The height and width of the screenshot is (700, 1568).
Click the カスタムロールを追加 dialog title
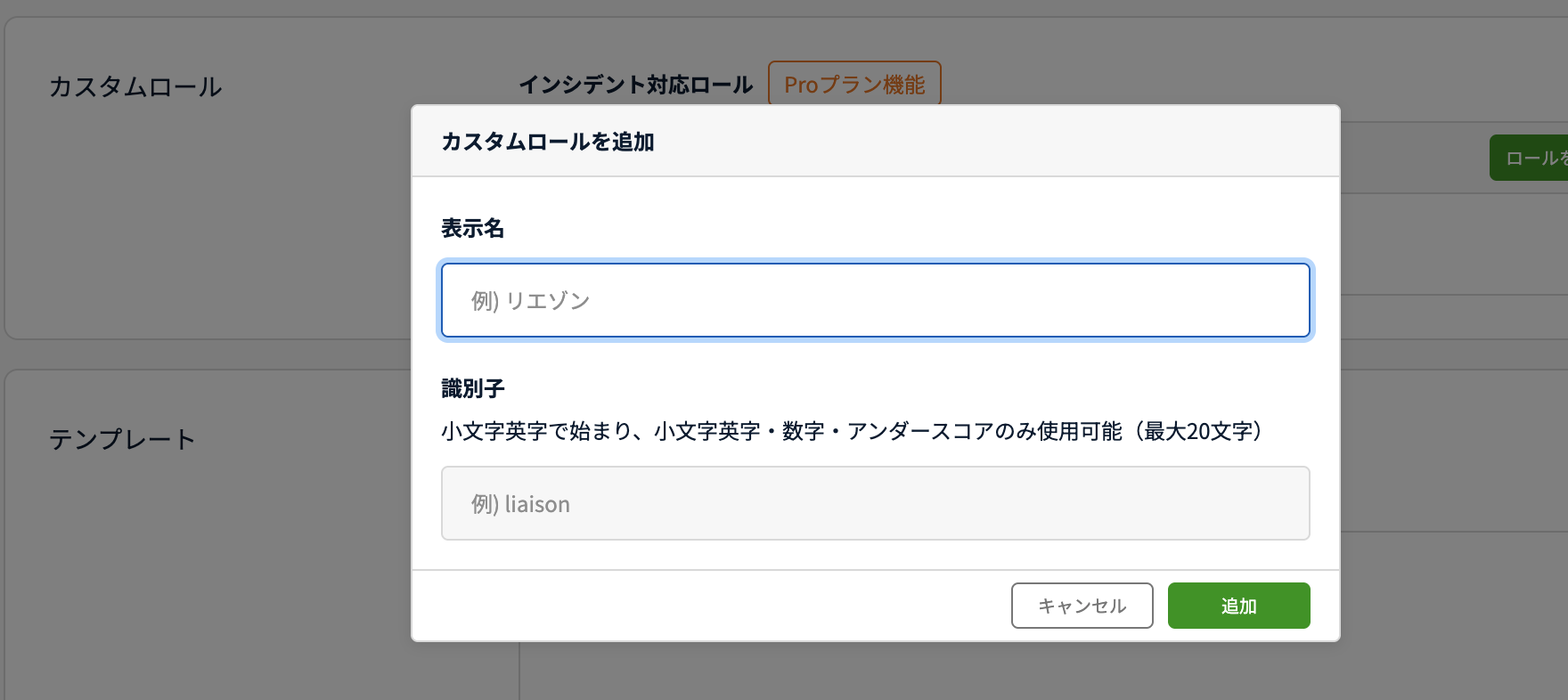(548, 142)
